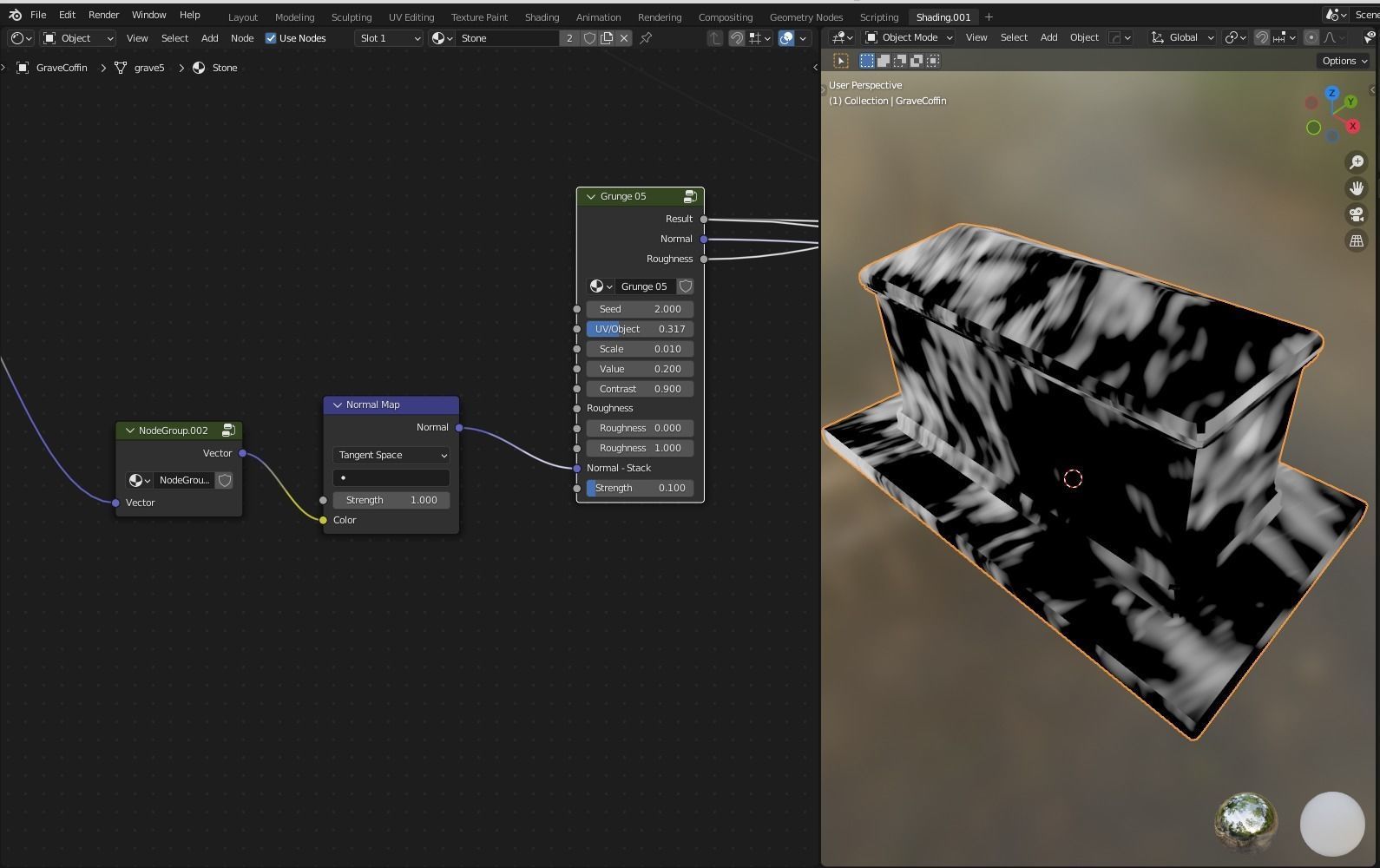Viewport: 1380px width, 868px height.
Task: Open the Global transform orientation dropdown
Action: pos(1182,37)
